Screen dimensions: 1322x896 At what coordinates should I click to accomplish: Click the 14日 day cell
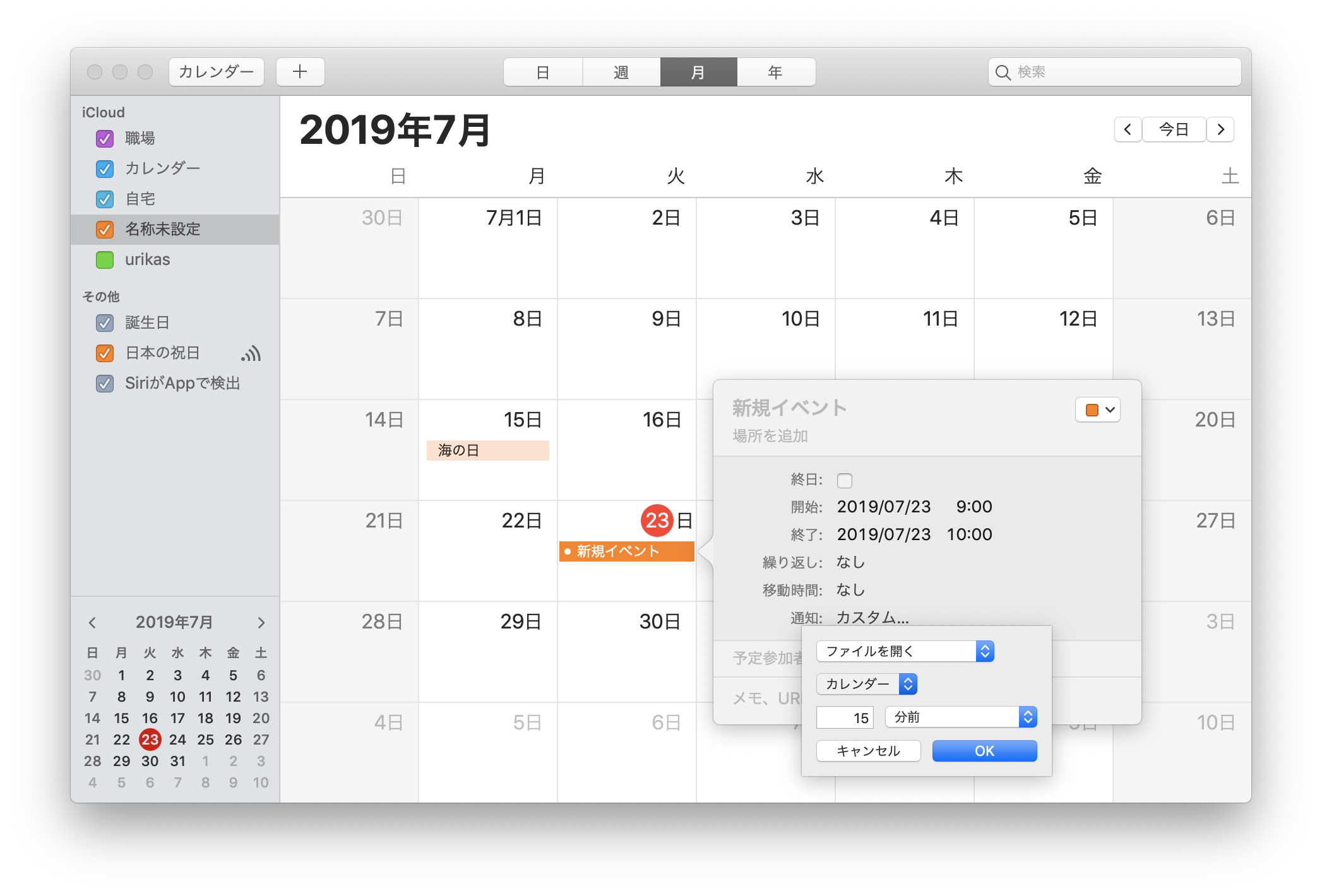click(x=349, y=451)
